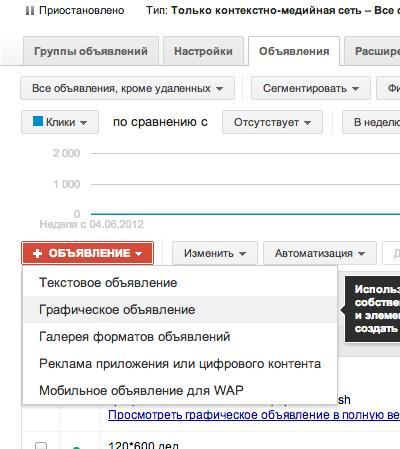Click the pause icon next to Приостановлено
This screenshot has height=449, width=400.
click(30, 11)
